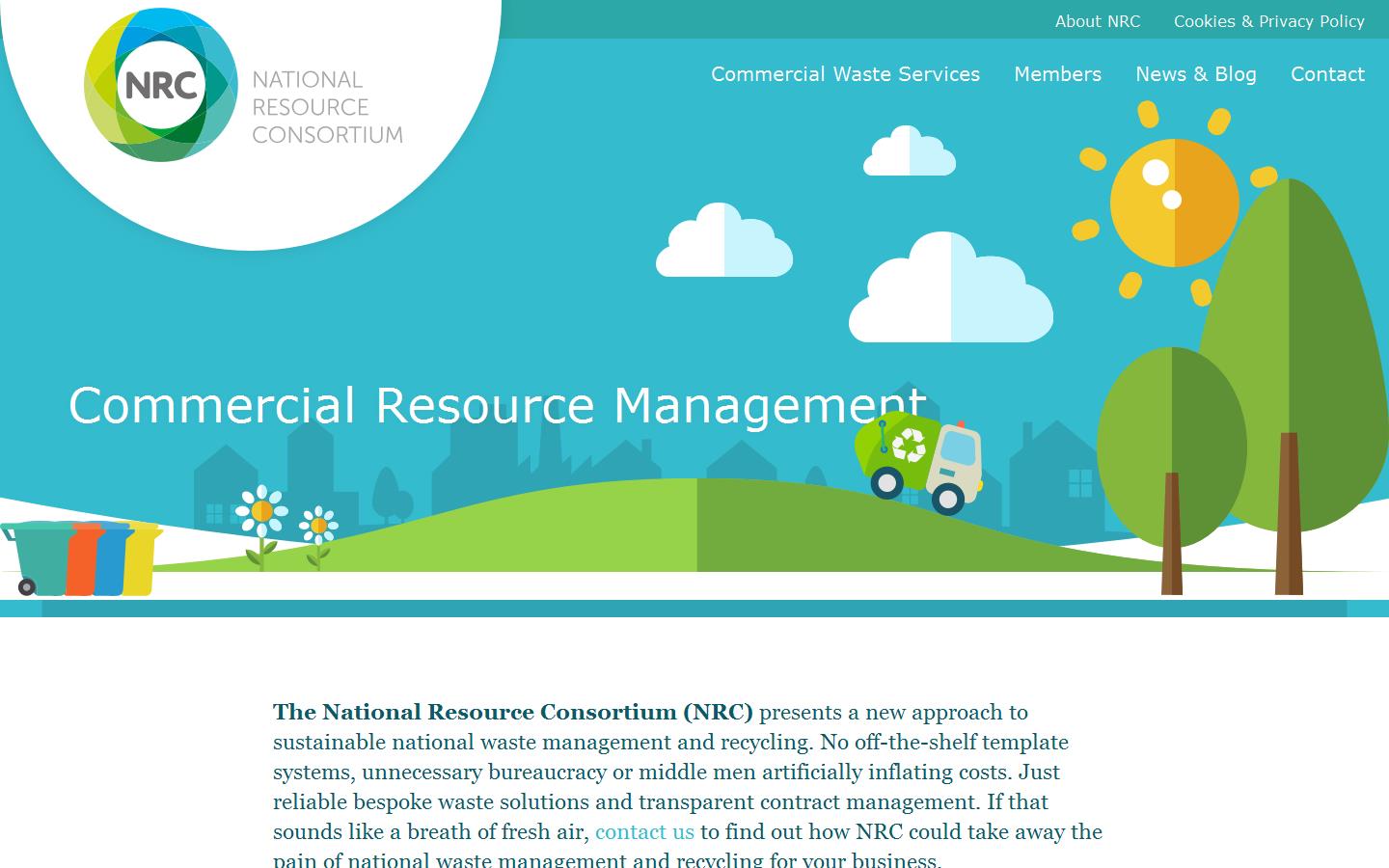Click the teal wheelie bin
Image resolution: width=1389 pixels, height=868 pixels.
point(39,557)
